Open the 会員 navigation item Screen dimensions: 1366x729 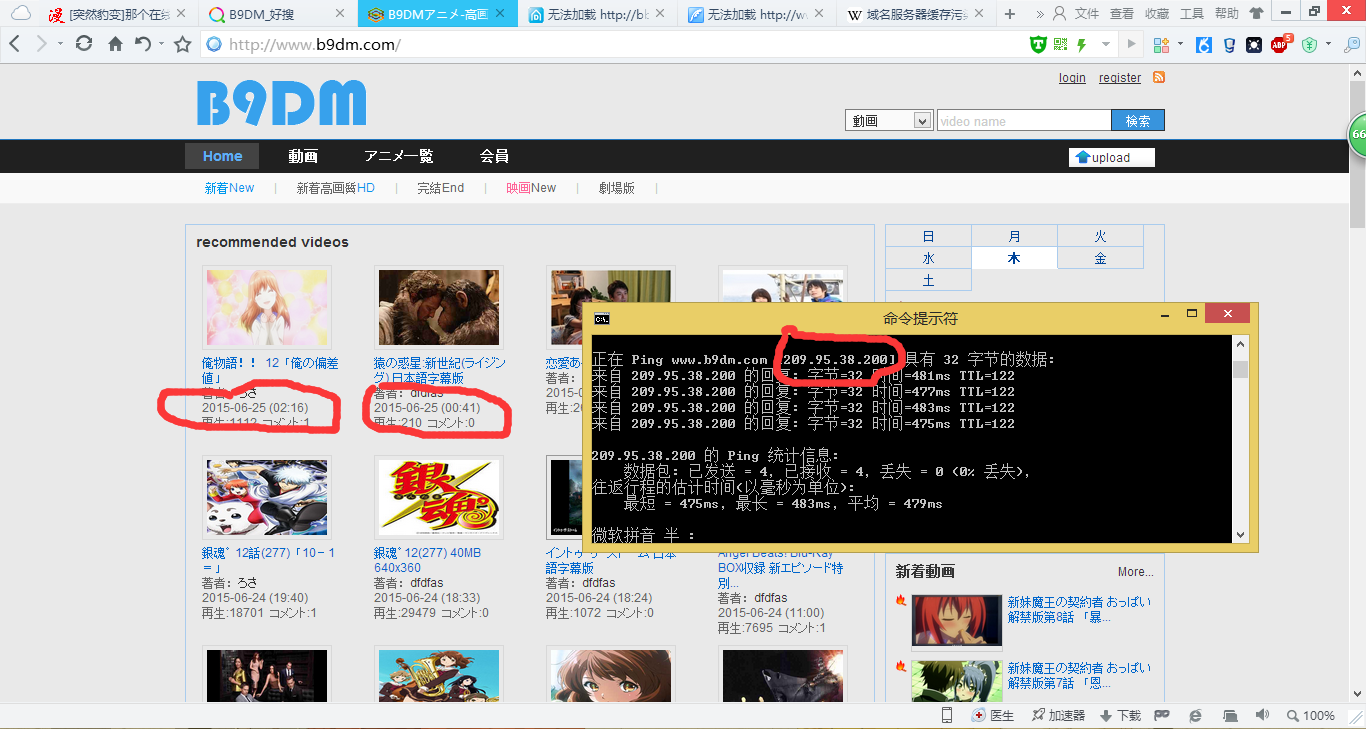tap(494, 156)
